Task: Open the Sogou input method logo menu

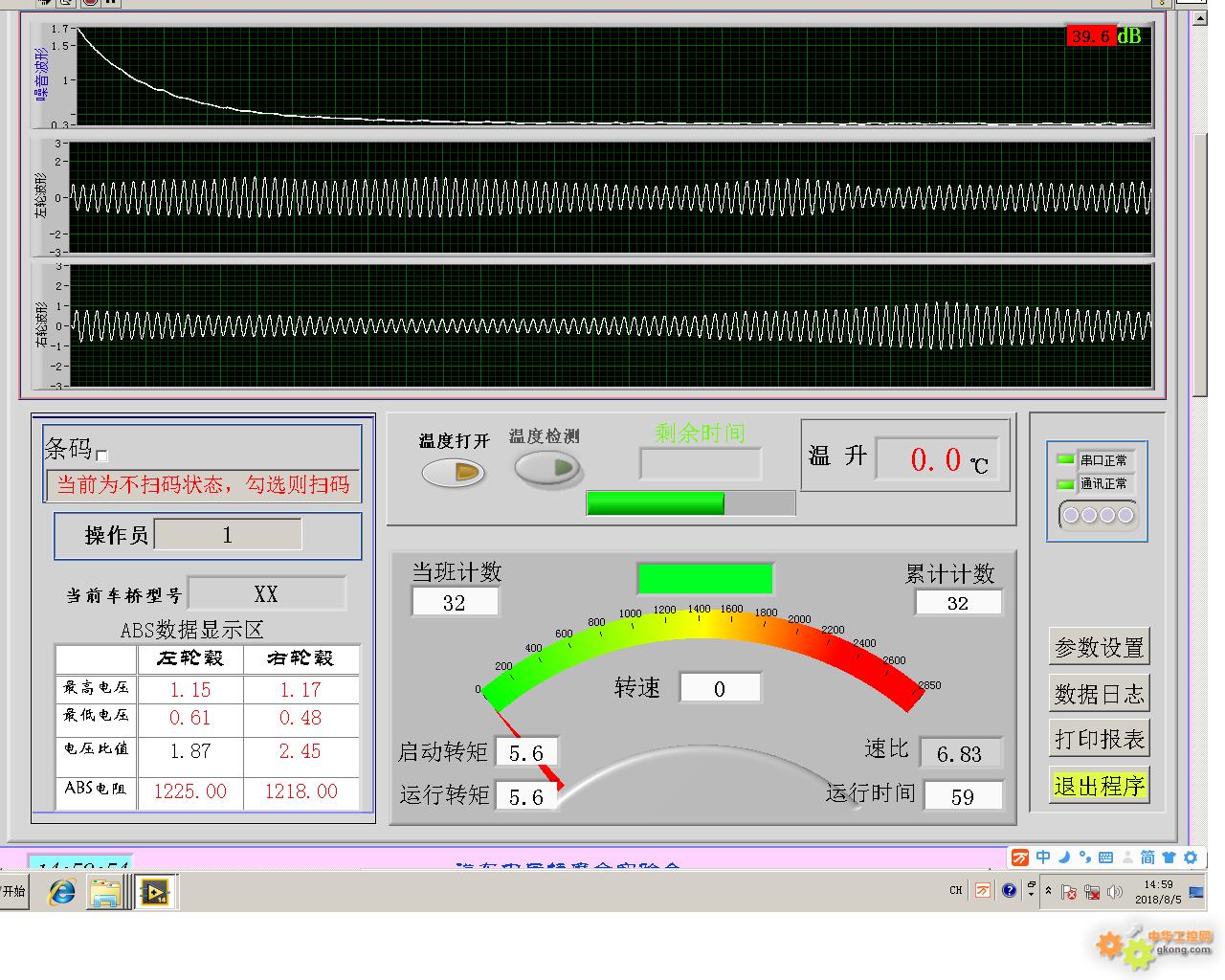Action: [1021, 857]
